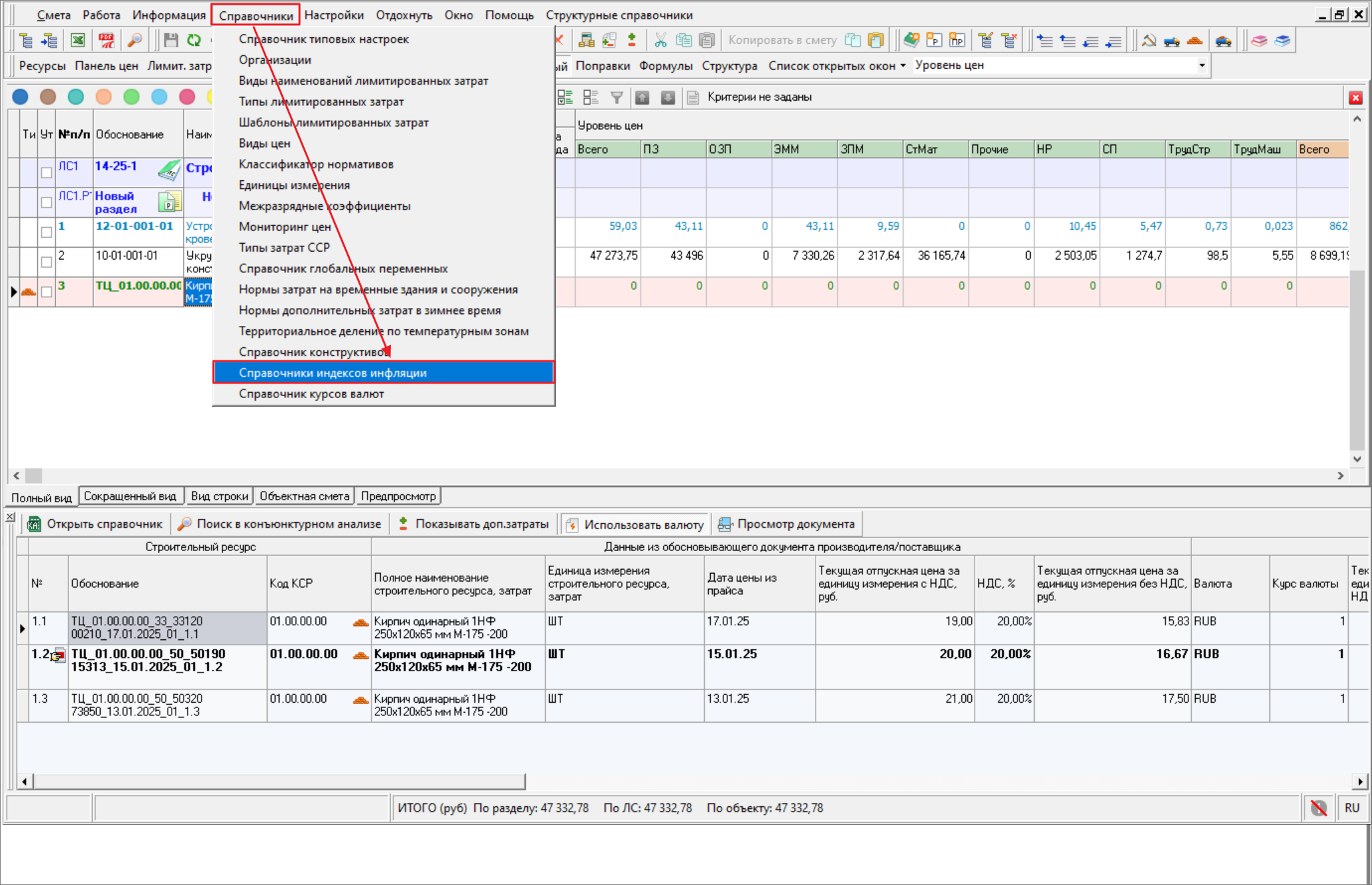Click the scissors cut icon
This screenshot has height=885, width=1372.
[x=660, y=40]
